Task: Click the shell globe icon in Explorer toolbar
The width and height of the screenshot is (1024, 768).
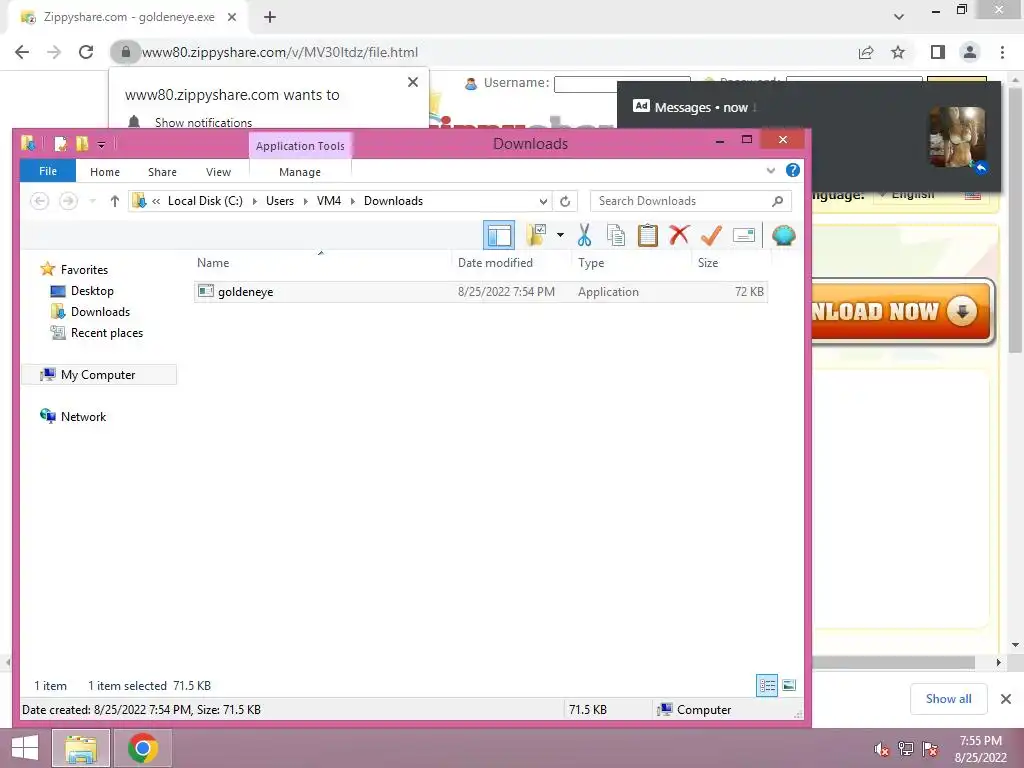Action: [x=784, y=235]
